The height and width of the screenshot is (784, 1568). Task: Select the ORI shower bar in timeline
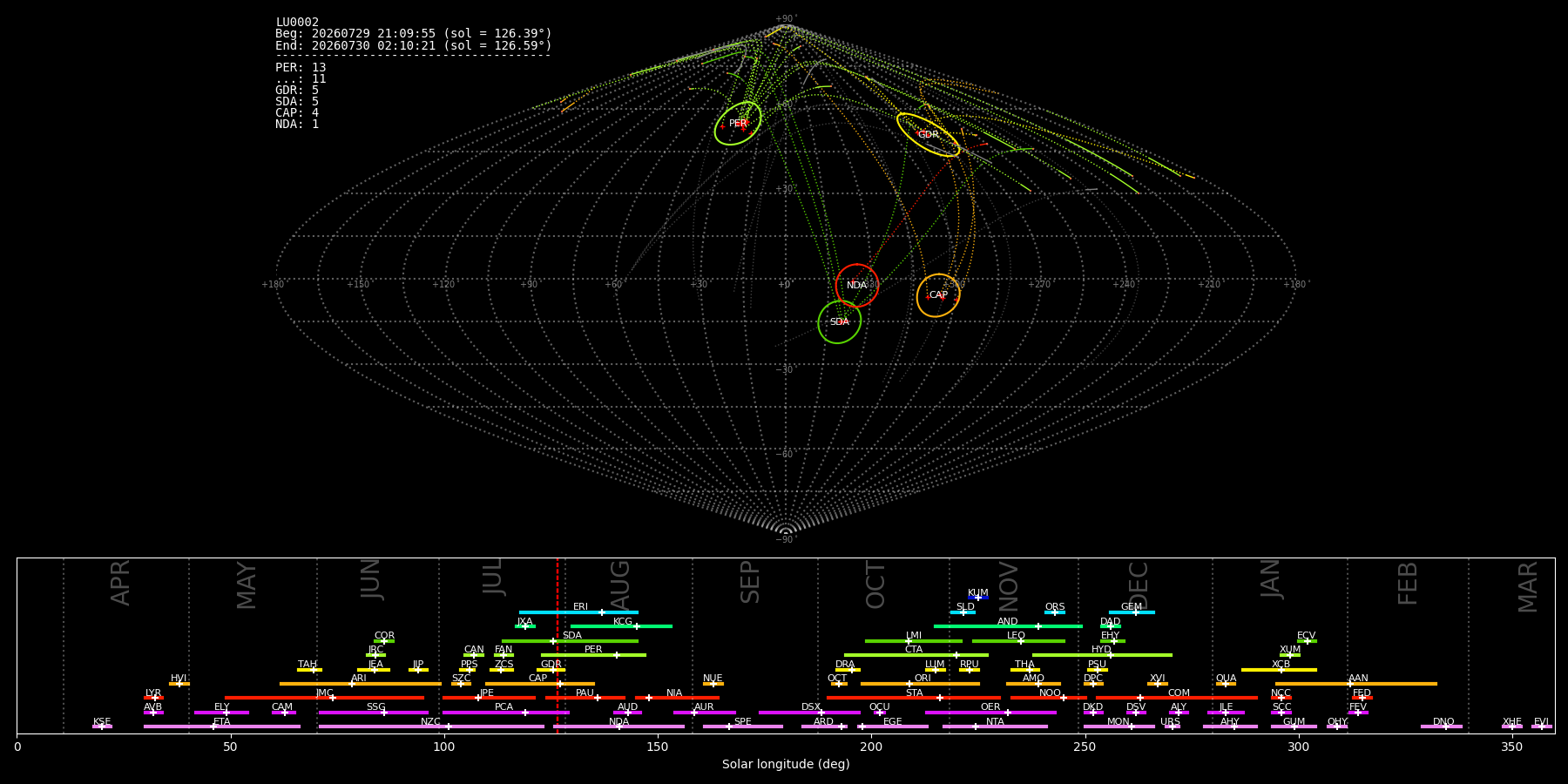(x=920, y=684)
